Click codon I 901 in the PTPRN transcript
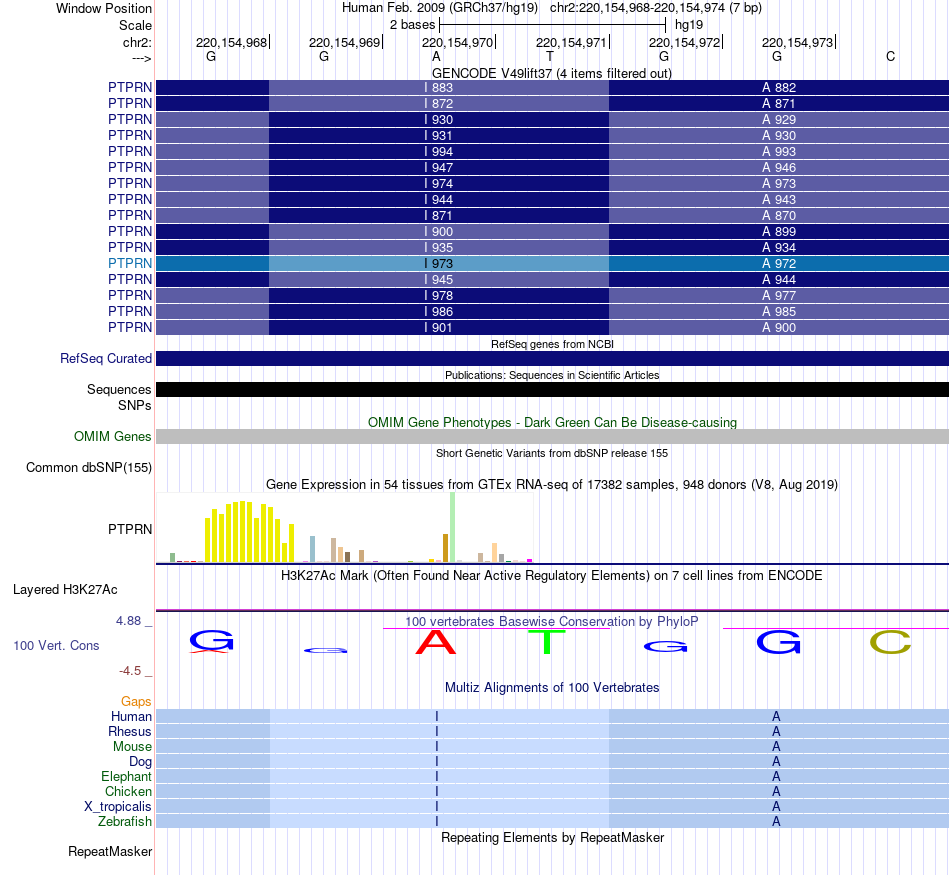 click(x=439, y=328)
